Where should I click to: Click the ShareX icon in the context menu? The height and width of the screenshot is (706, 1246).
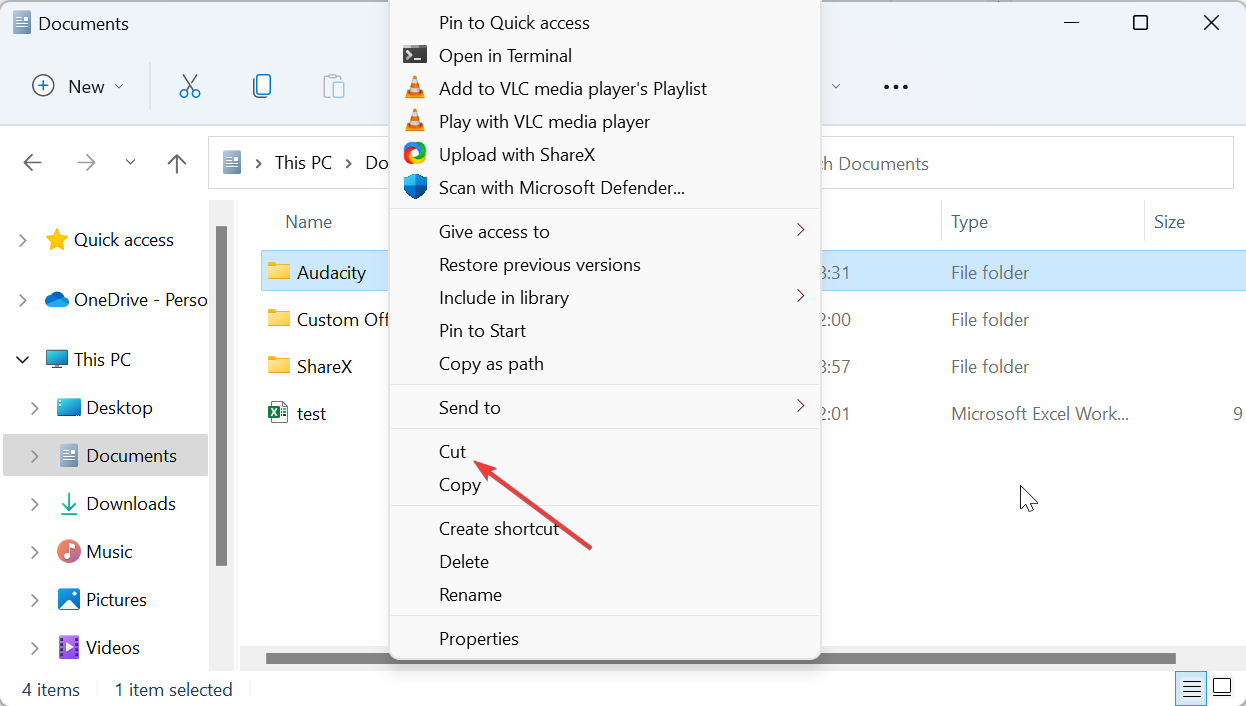(x=414, y=154)
